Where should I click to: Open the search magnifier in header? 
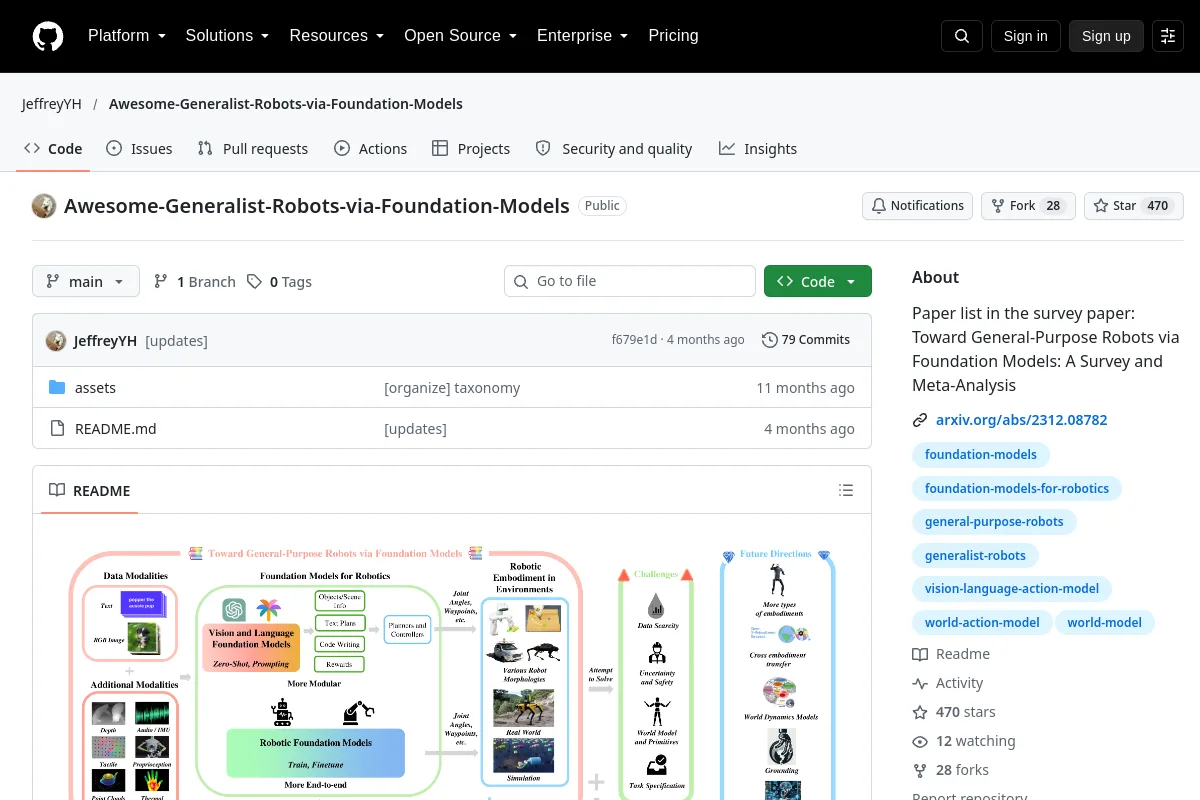coord(962,36)
